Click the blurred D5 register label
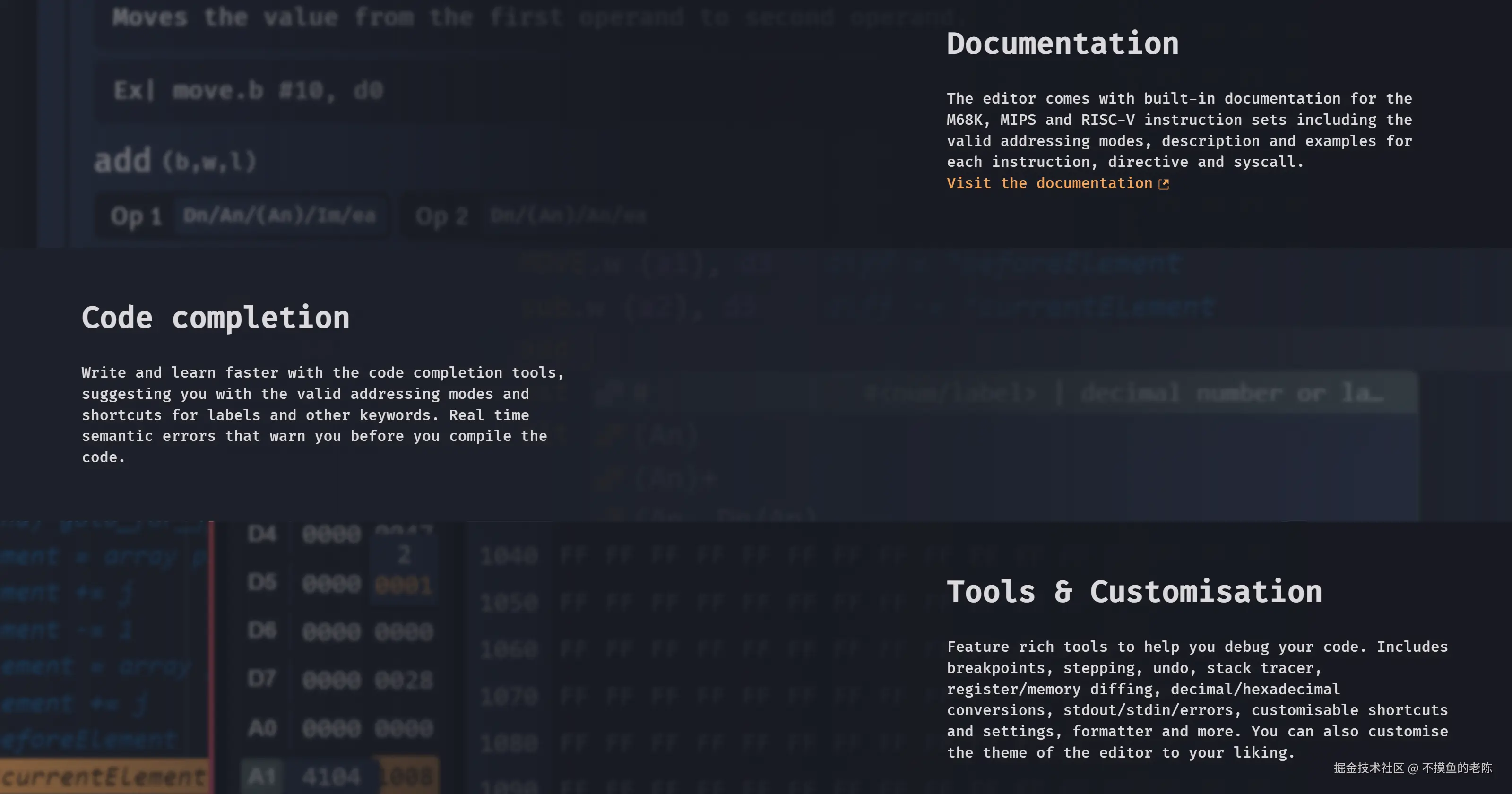Viewport: 1512px width, 794px height. coord(262,583)
